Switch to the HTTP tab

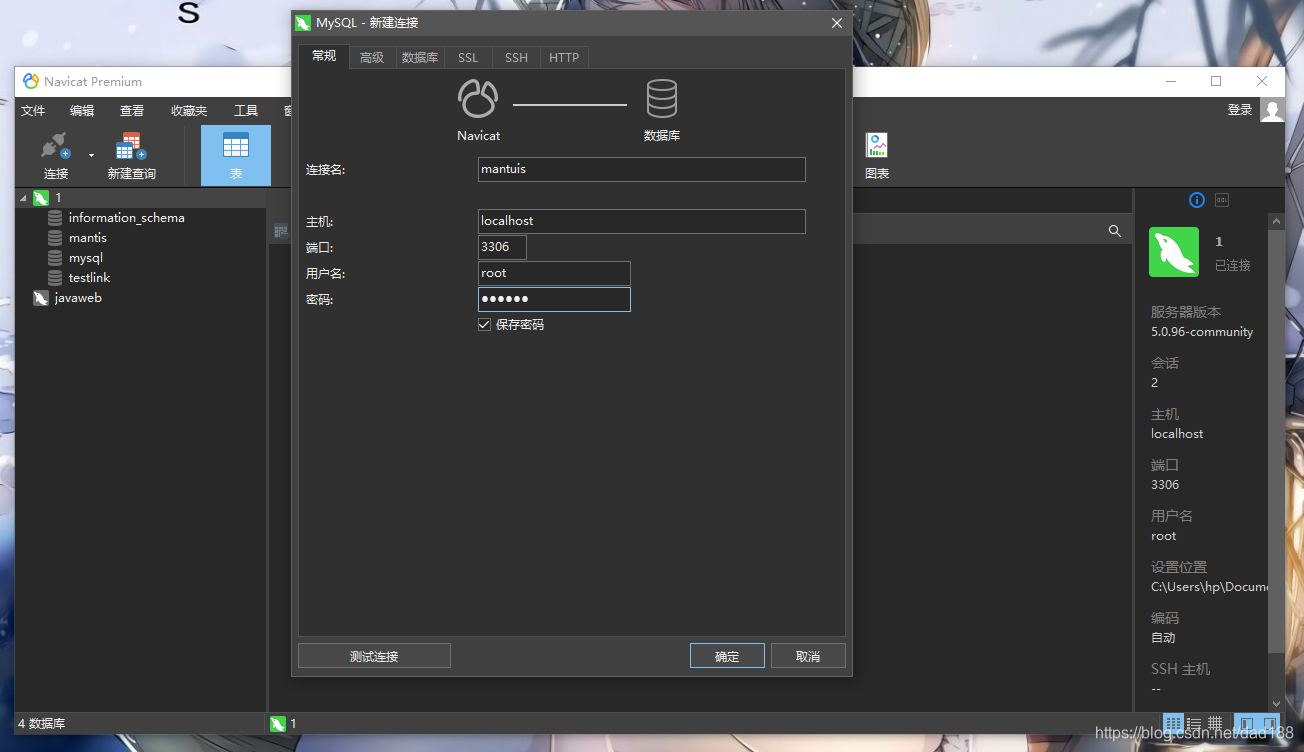pyautogui.click(x=564, y=58)
